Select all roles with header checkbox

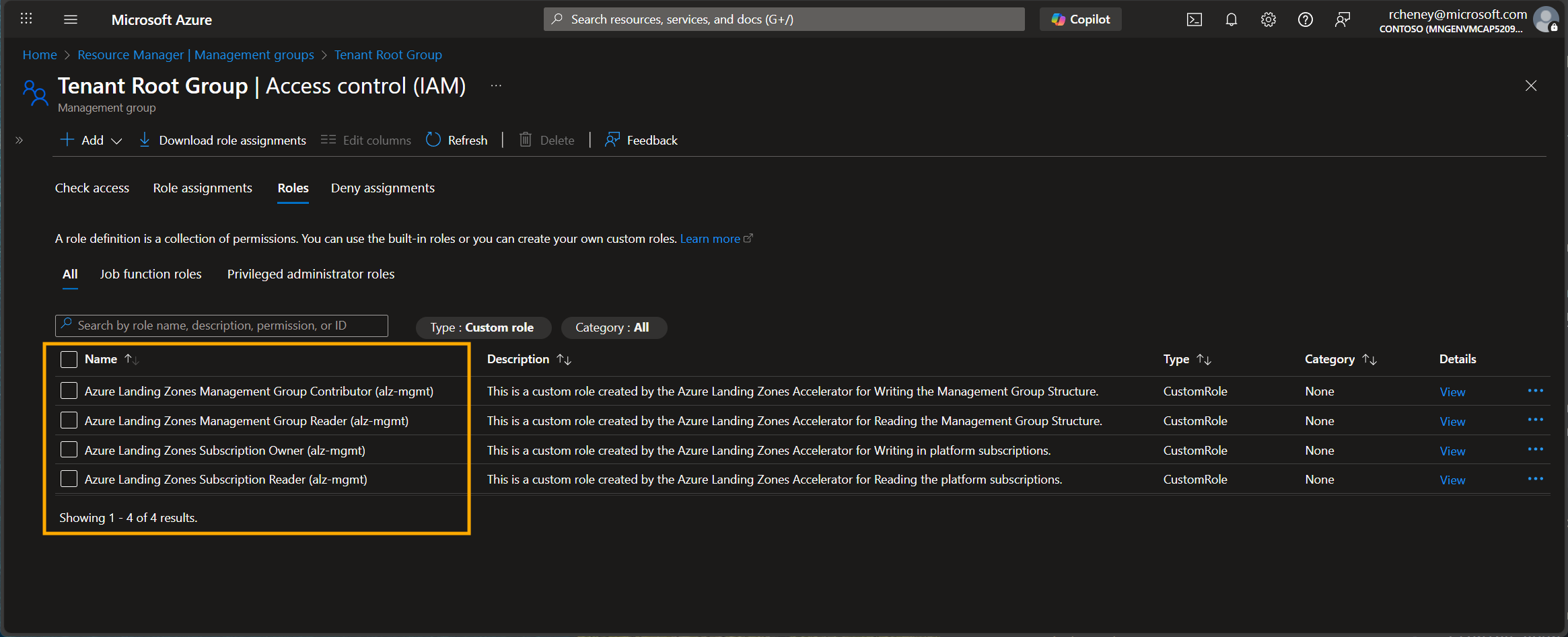pyautogui.click(x=69, y=359)
